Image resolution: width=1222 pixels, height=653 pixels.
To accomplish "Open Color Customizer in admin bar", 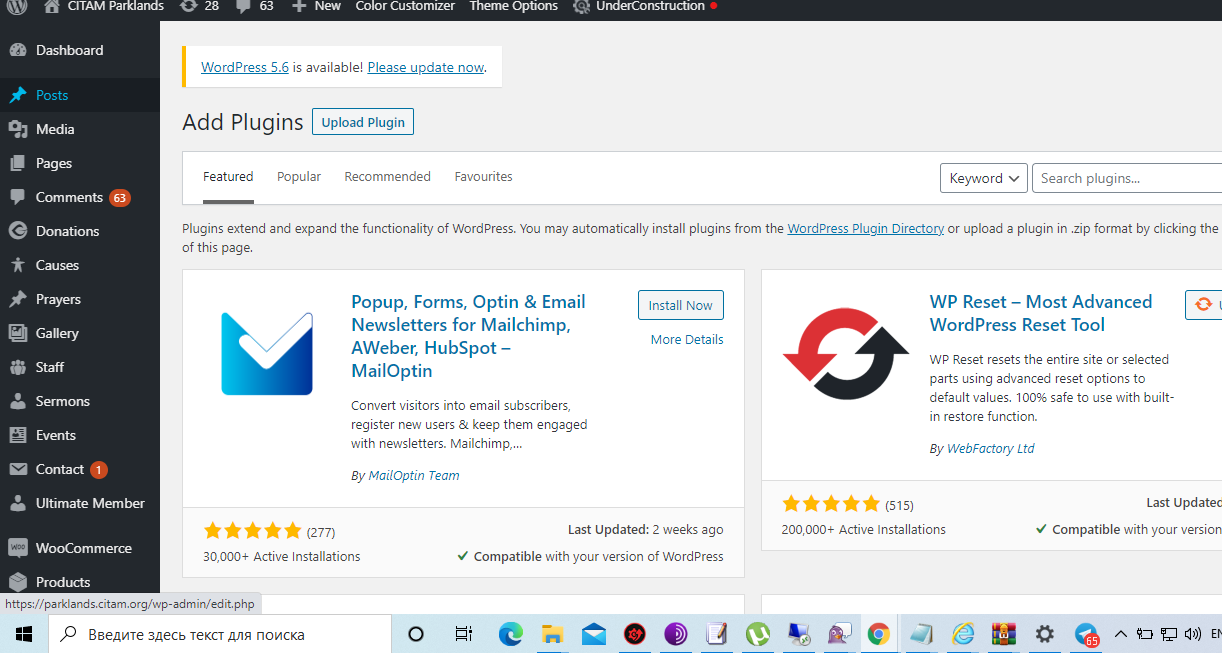I will click(x=405, y=6).
